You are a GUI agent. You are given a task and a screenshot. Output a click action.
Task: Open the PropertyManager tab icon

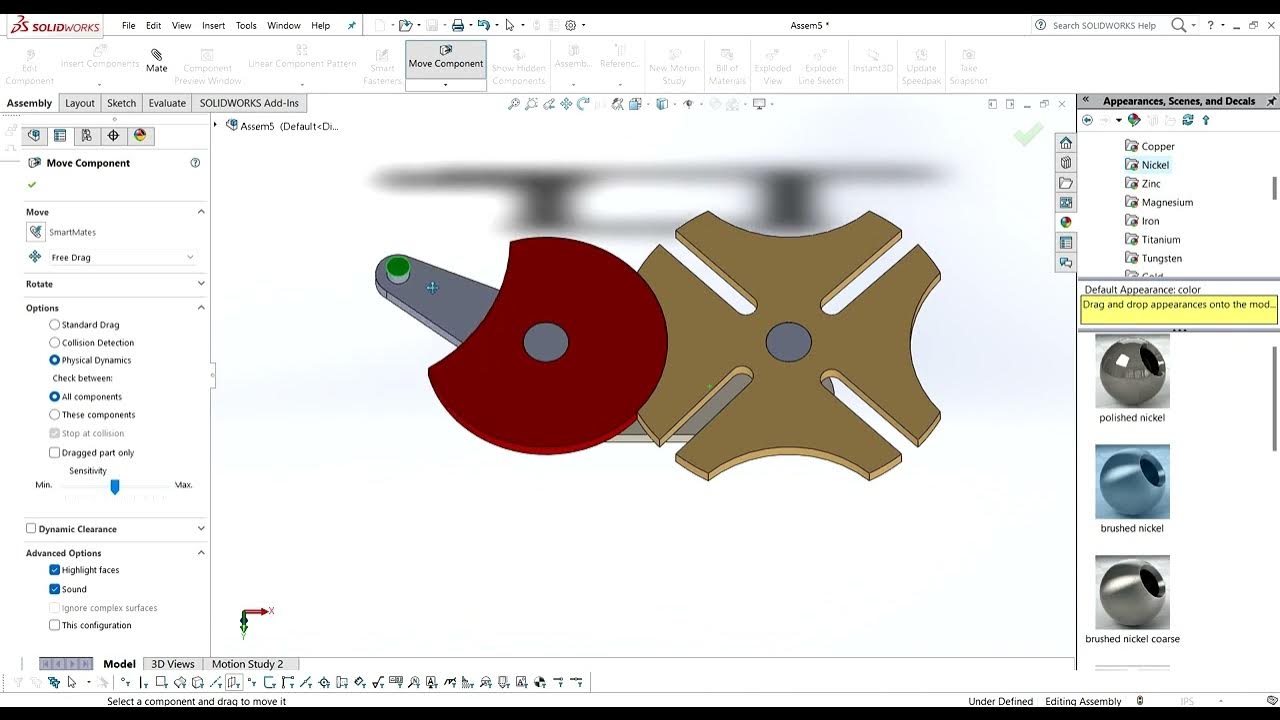(60, 135)
